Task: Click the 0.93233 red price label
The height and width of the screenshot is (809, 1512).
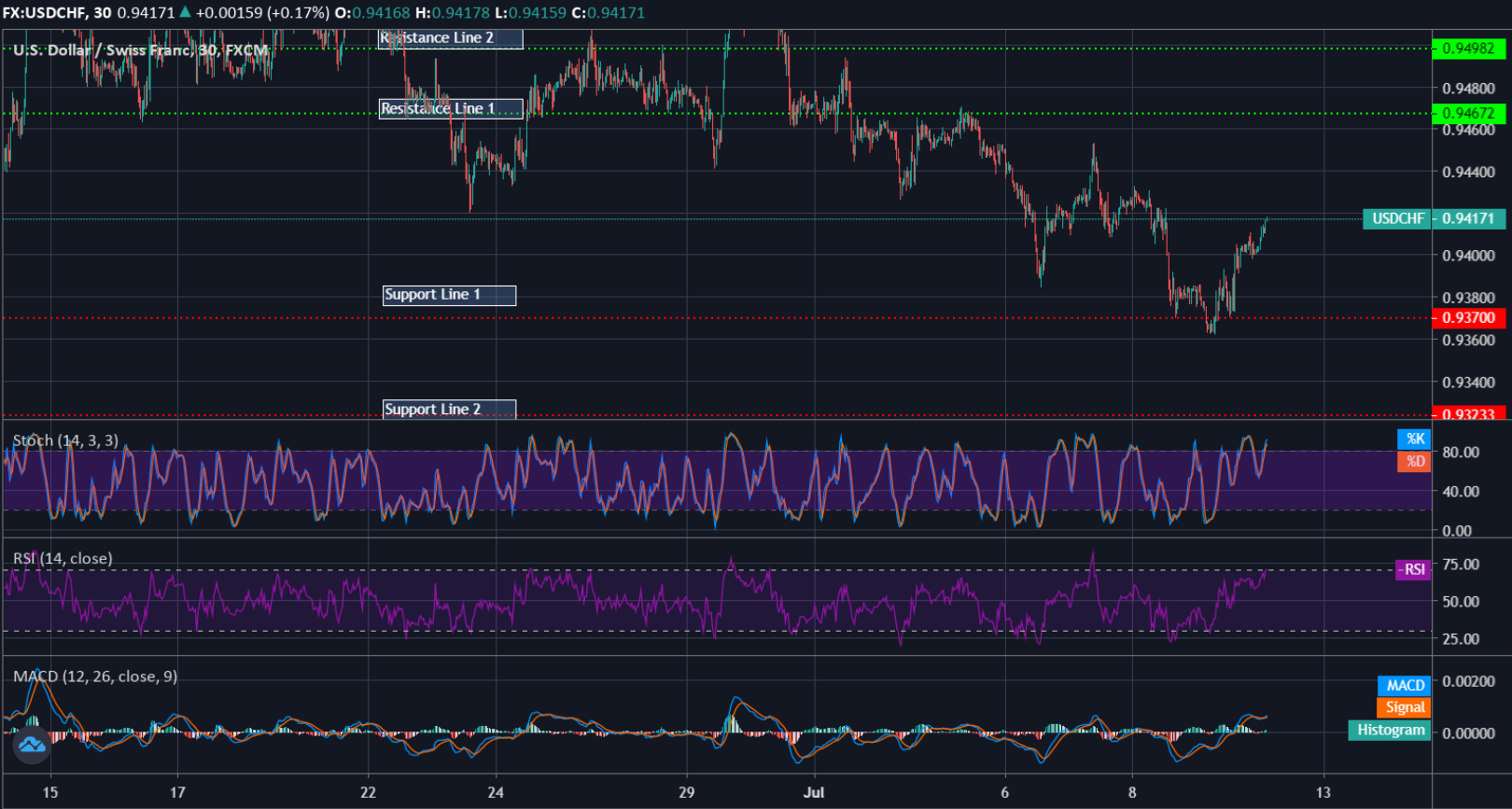Action: pos(1468,414)
